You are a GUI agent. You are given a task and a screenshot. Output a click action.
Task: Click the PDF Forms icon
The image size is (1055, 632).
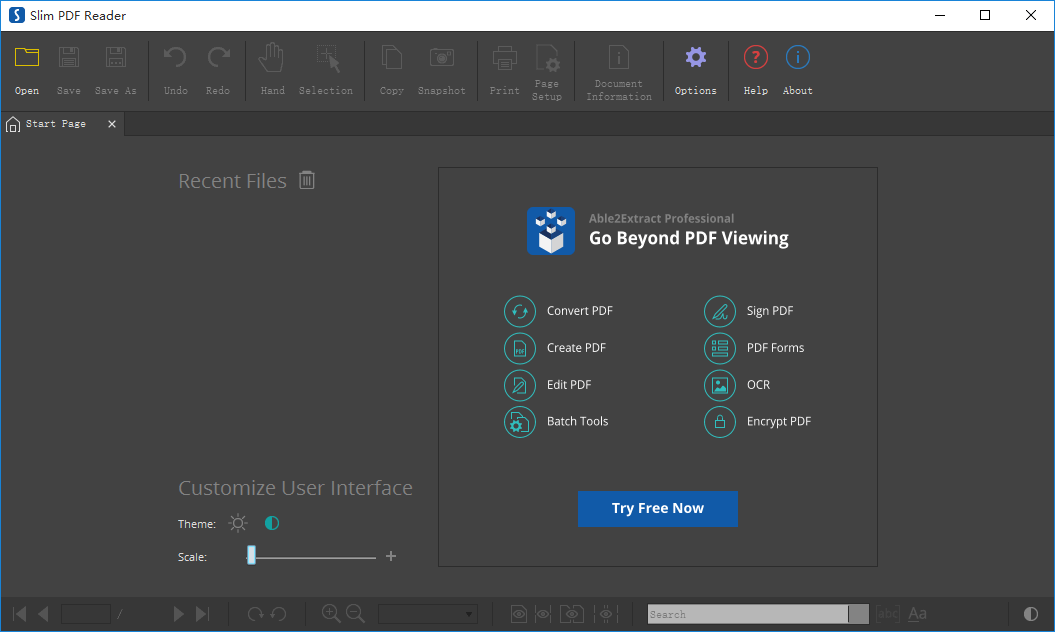[x=720, y=348]
